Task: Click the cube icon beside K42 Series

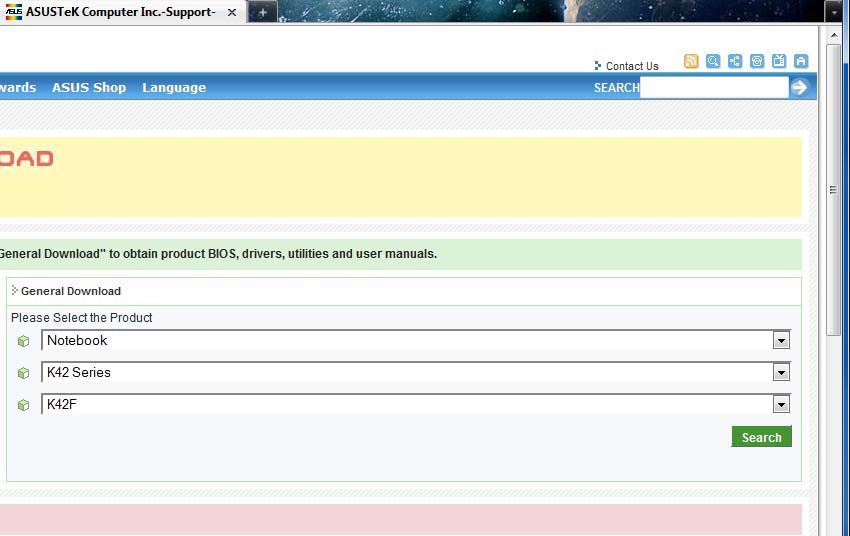Action: pos(23,373)
